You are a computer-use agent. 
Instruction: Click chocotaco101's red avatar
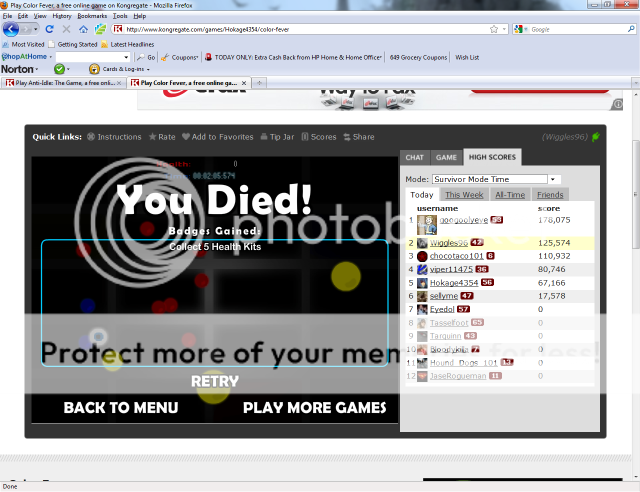(x=422, y=256)
